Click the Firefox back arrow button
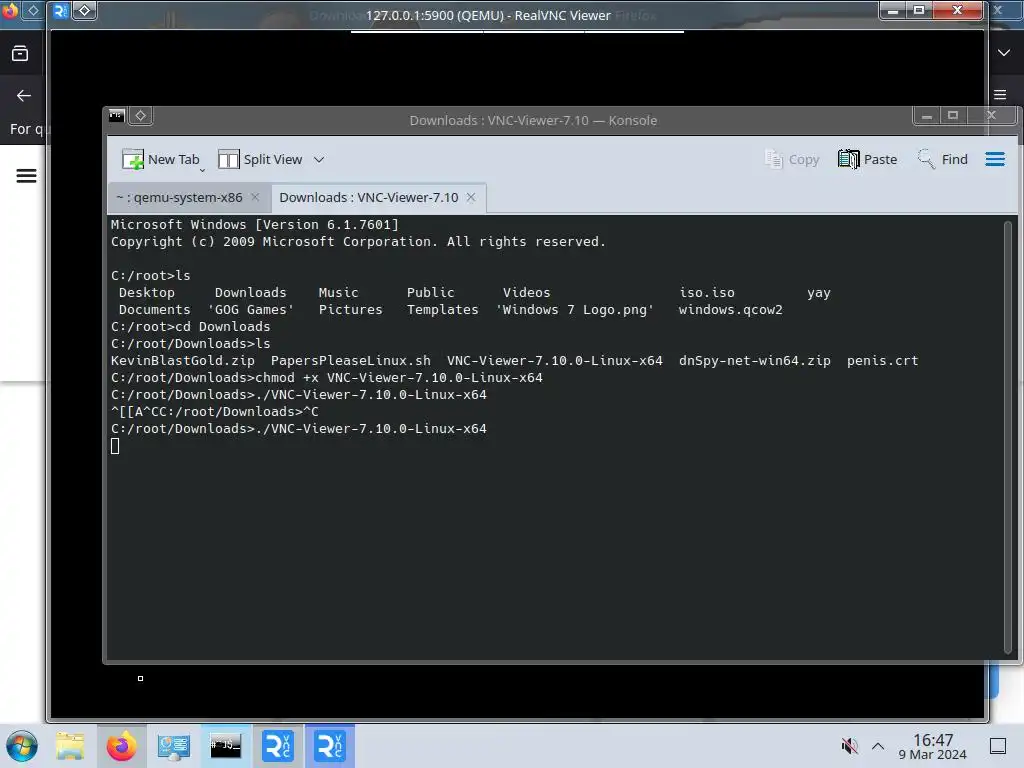The height and width of the screenshot is (768, 1024). pos(24,96)
